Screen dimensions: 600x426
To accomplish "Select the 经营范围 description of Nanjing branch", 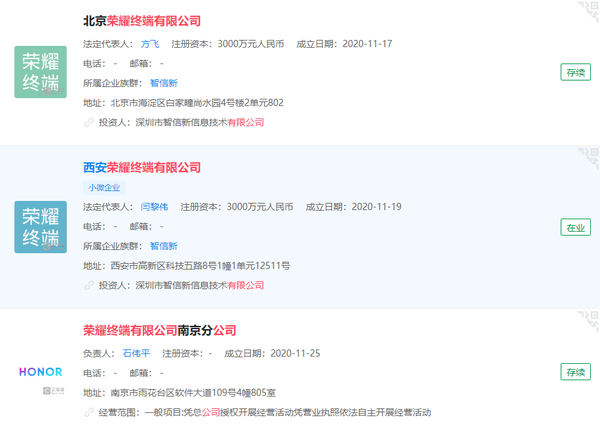I will pos(288,412).
